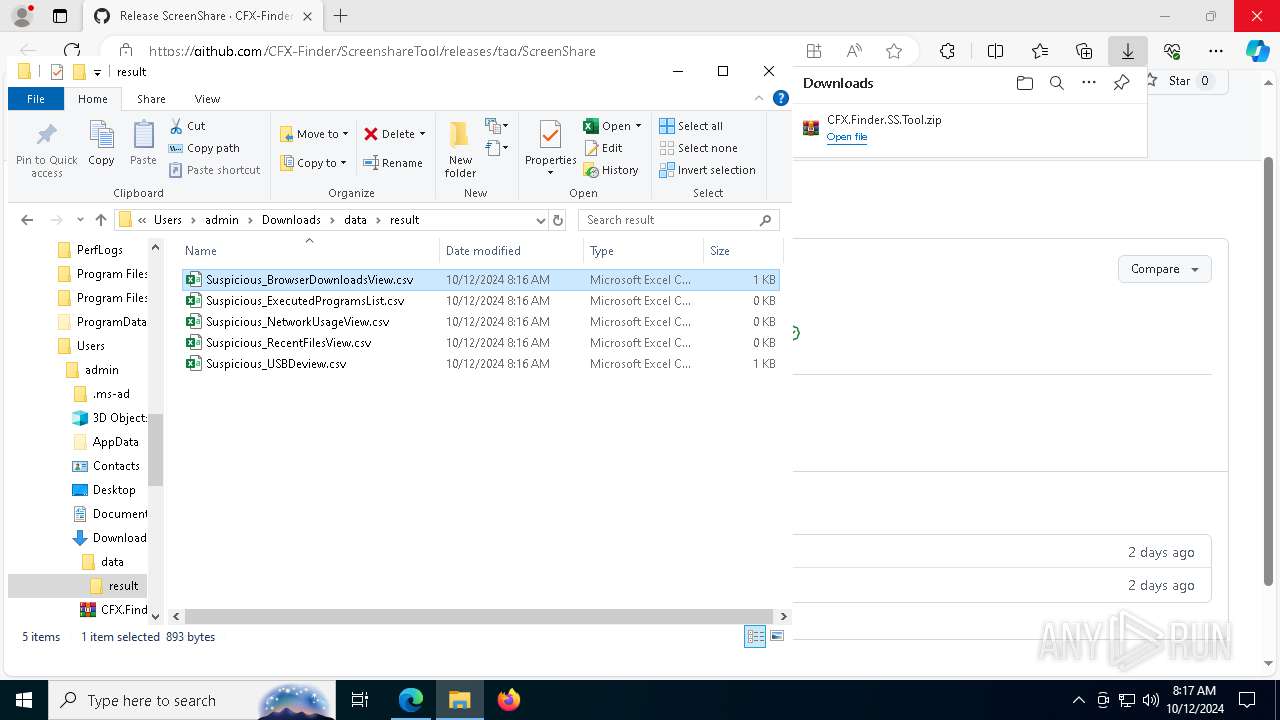
Task: Open Firefox from the taskbar
Action: (x=509, y=700)
